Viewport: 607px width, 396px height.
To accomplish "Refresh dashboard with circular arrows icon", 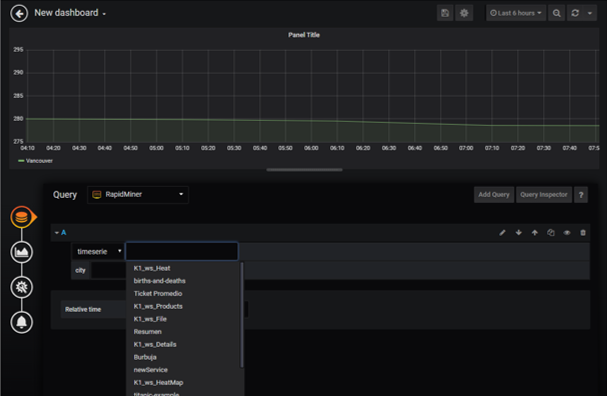I will (x=575, y=13).
